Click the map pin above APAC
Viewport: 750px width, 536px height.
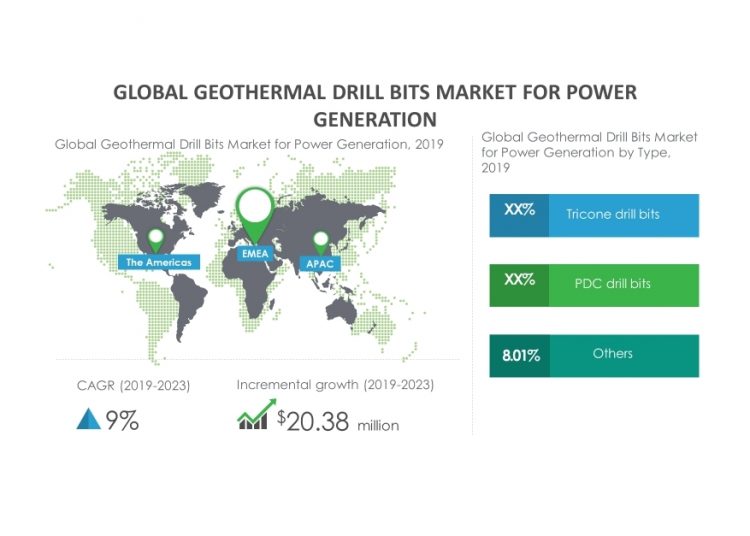click(320, 240)
